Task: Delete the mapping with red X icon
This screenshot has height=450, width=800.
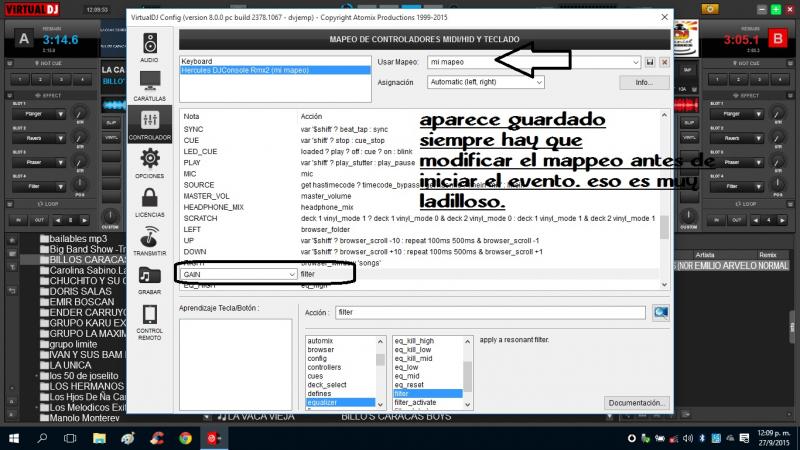Action: pos(664,62)
